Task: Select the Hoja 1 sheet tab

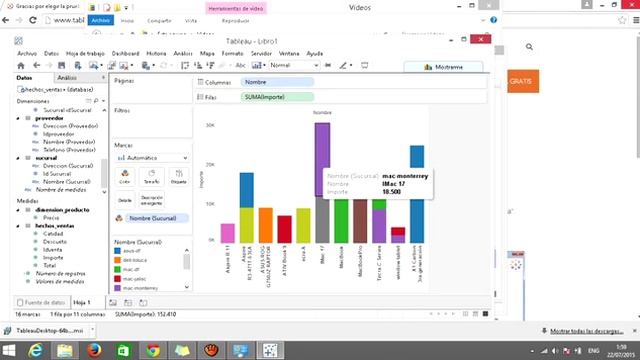Action: pyautogui.click(x=82, y=302)
